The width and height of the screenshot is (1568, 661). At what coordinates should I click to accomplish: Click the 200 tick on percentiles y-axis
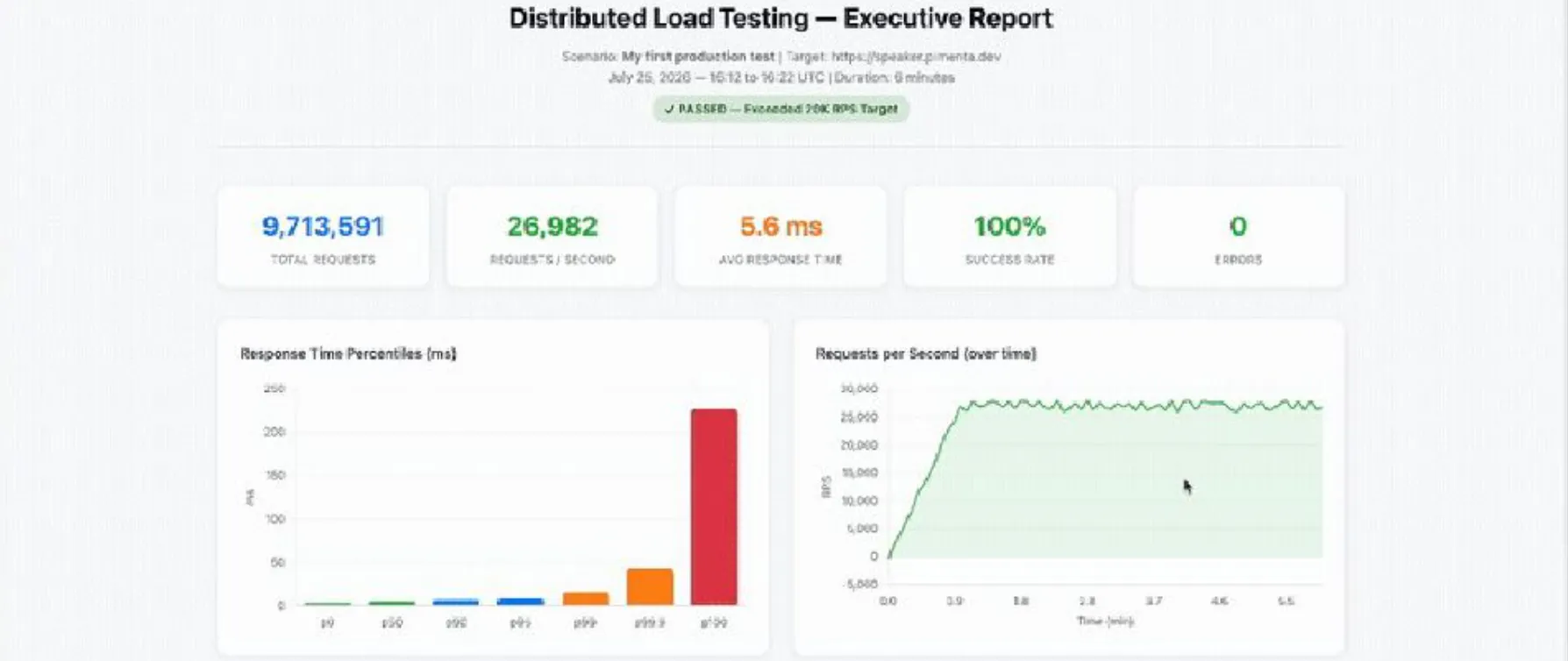pos(275,431)
